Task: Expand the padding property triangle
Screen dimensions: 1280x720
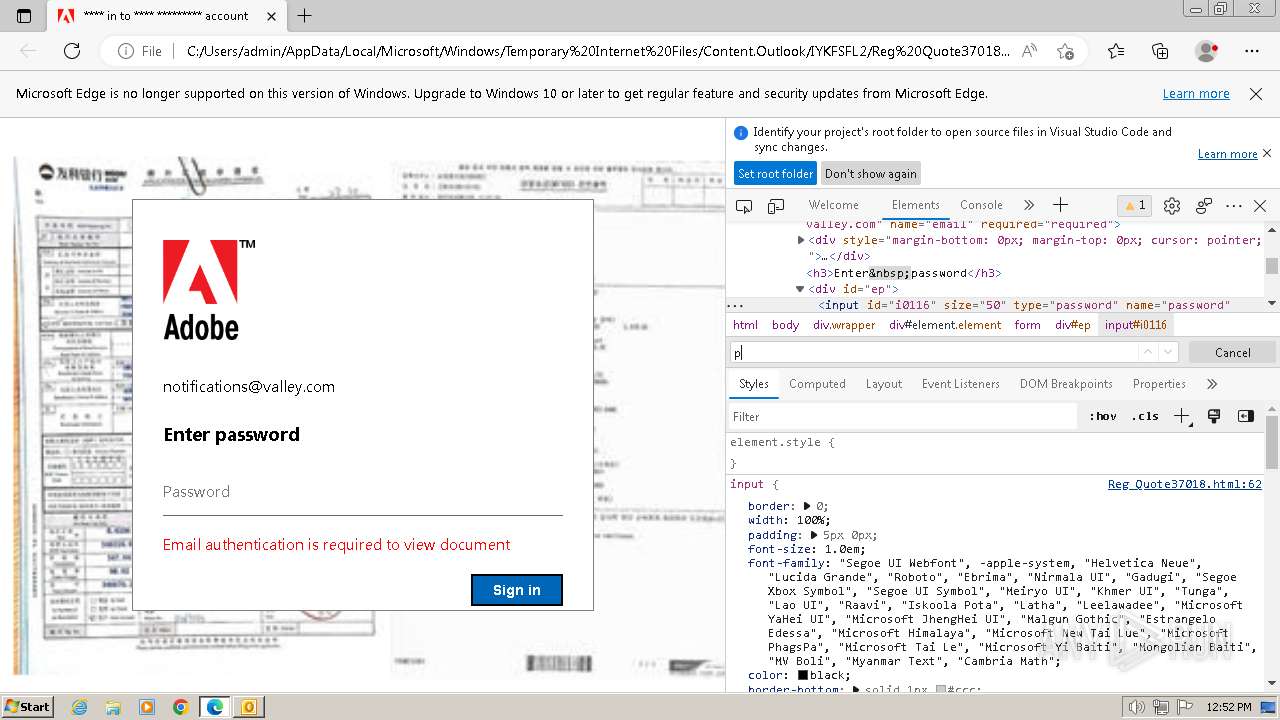Action: (814, 535)
